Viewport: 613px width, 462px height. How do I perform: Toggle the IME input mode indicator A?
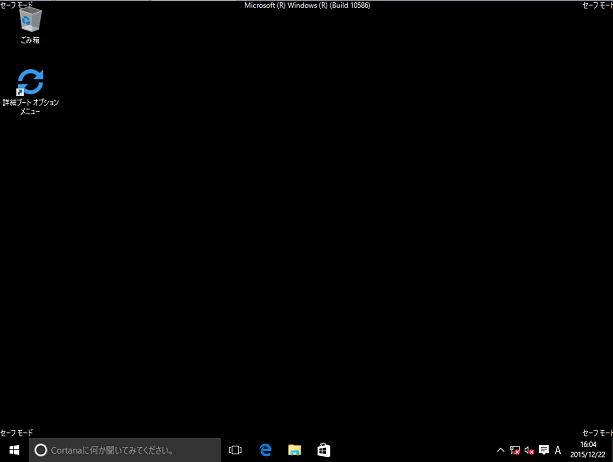click(x=558, y=450)
